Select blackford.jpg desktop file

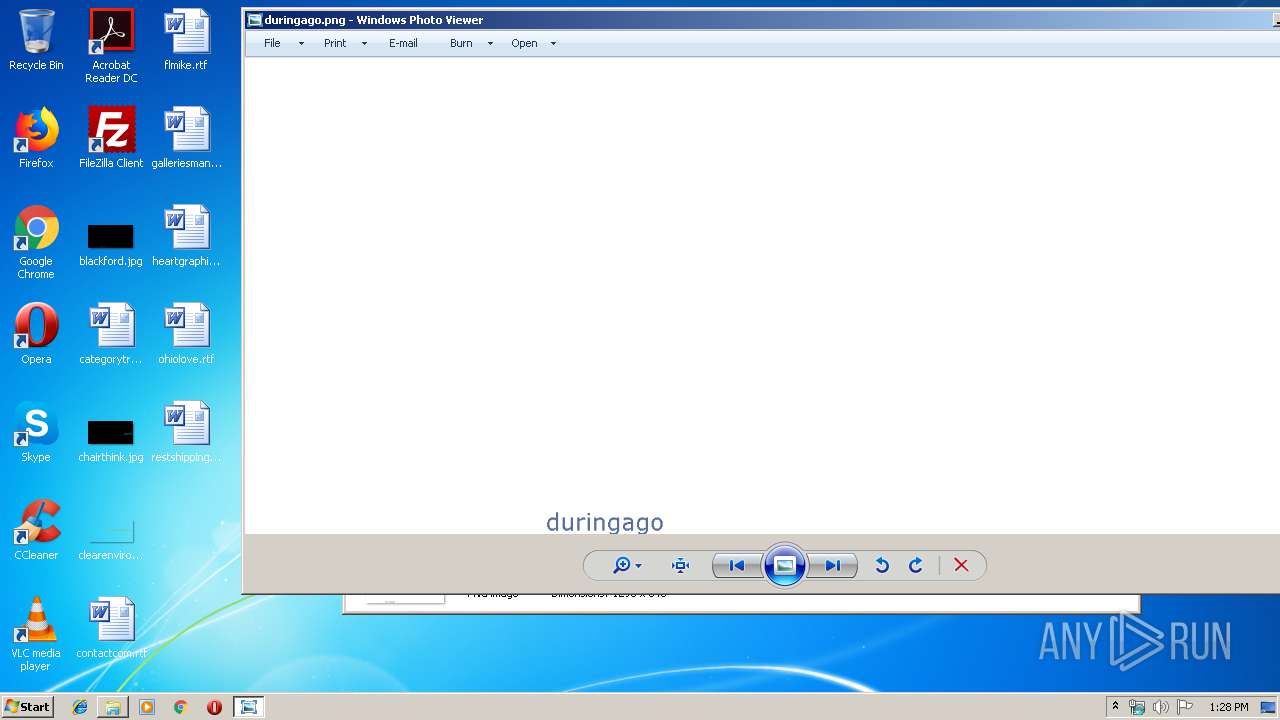pos(111,244)
